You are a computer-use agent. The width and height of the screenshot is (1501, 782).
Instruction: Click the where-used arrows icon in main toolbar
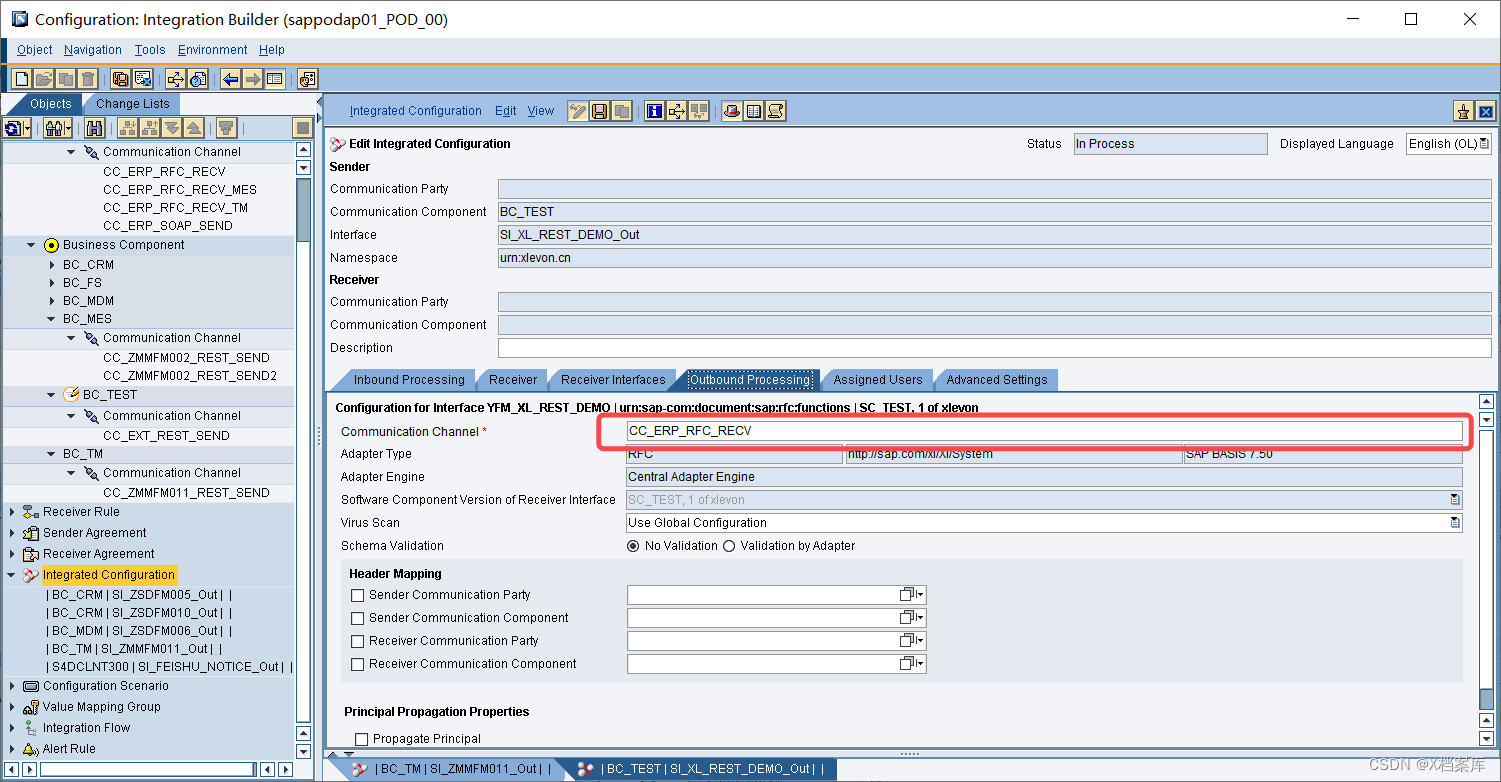pos(175,79)
